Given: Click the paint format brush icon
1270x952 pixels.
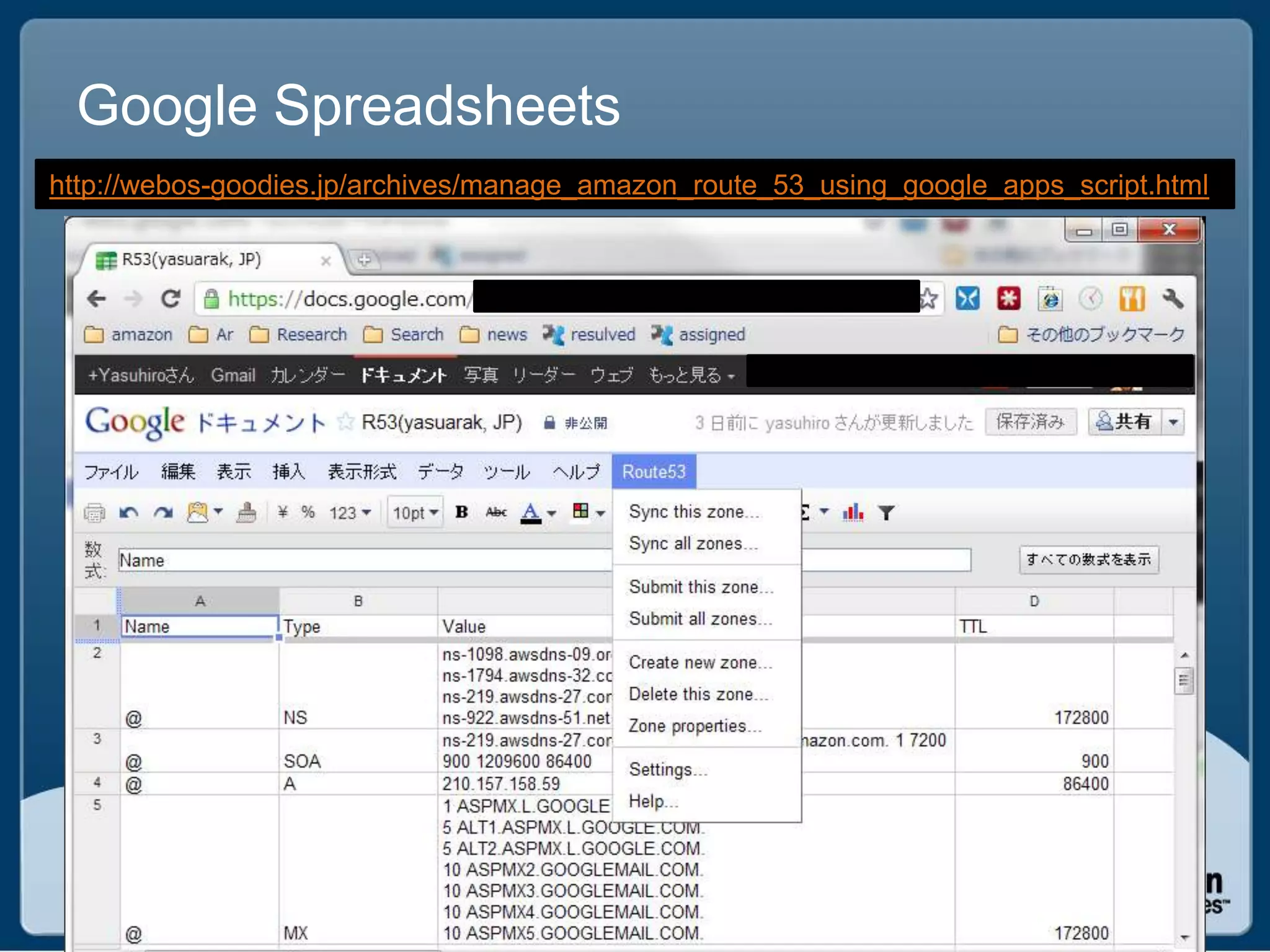Looking at the screenshot, I should click(x=246, y=512).
